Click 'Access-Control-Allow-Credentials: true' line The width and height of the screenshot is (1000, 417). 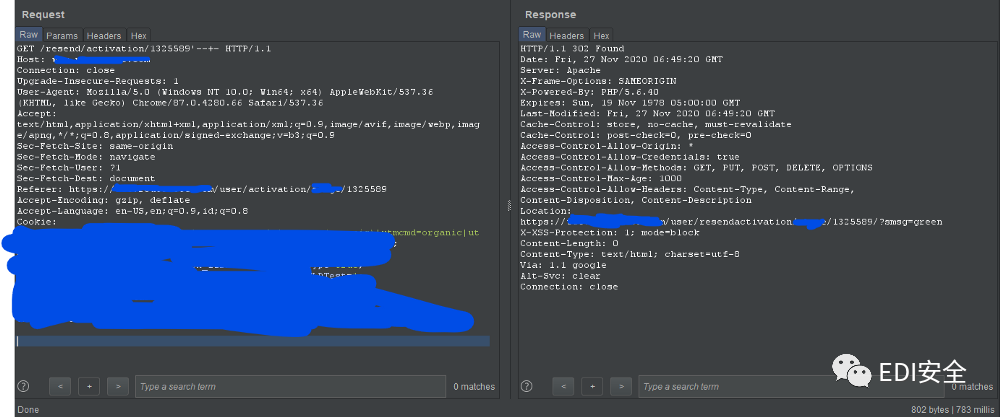630,157
